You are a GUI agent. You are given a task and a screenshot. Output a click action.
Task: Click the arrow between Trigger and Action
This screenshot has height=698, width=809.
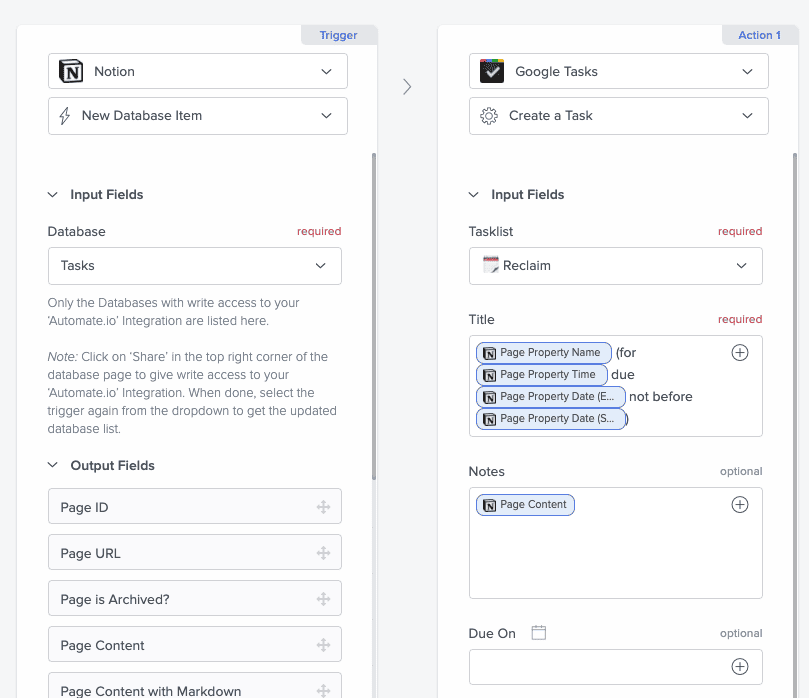pos(407,87)
